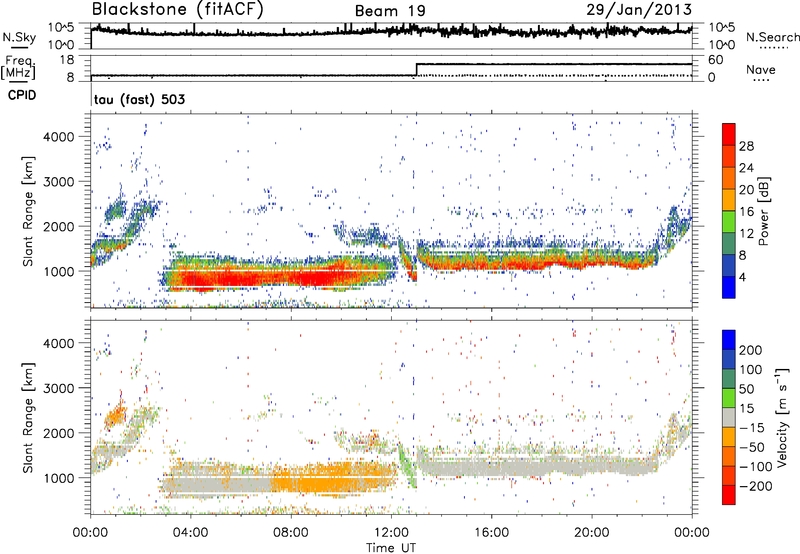
Task: Pick the red bottom segment of velocity colorbar
Action: tap(729, 495)
